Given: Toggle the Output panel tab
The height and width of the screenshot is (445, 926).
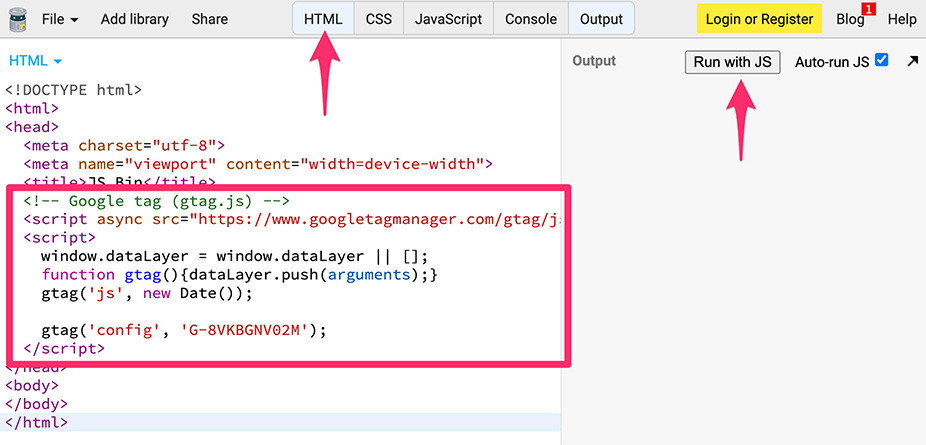Looking at the screenshot, I should point(601,19).
